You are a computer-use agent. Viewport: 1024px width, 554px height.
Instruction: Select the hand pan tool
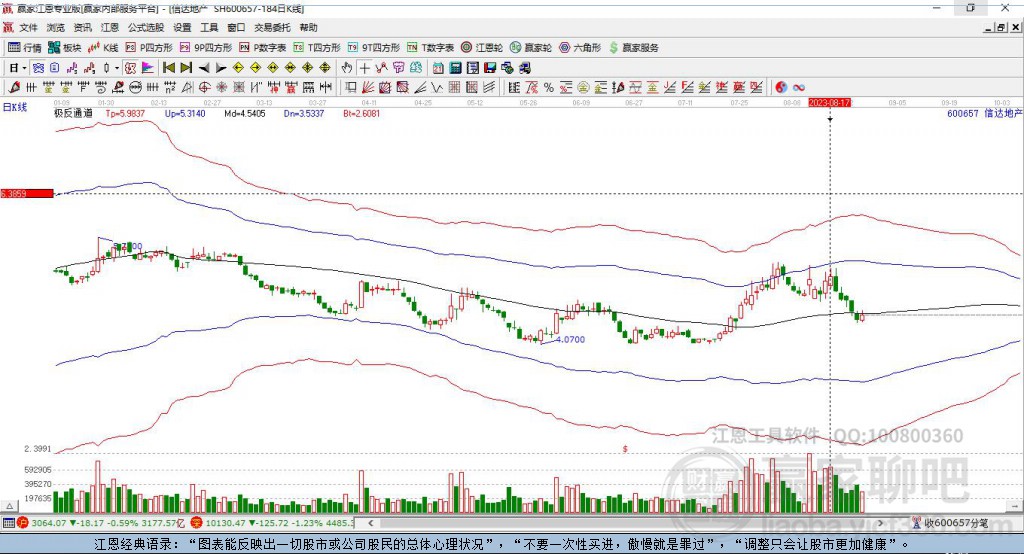pyautogui.click(x=347, y=68)
